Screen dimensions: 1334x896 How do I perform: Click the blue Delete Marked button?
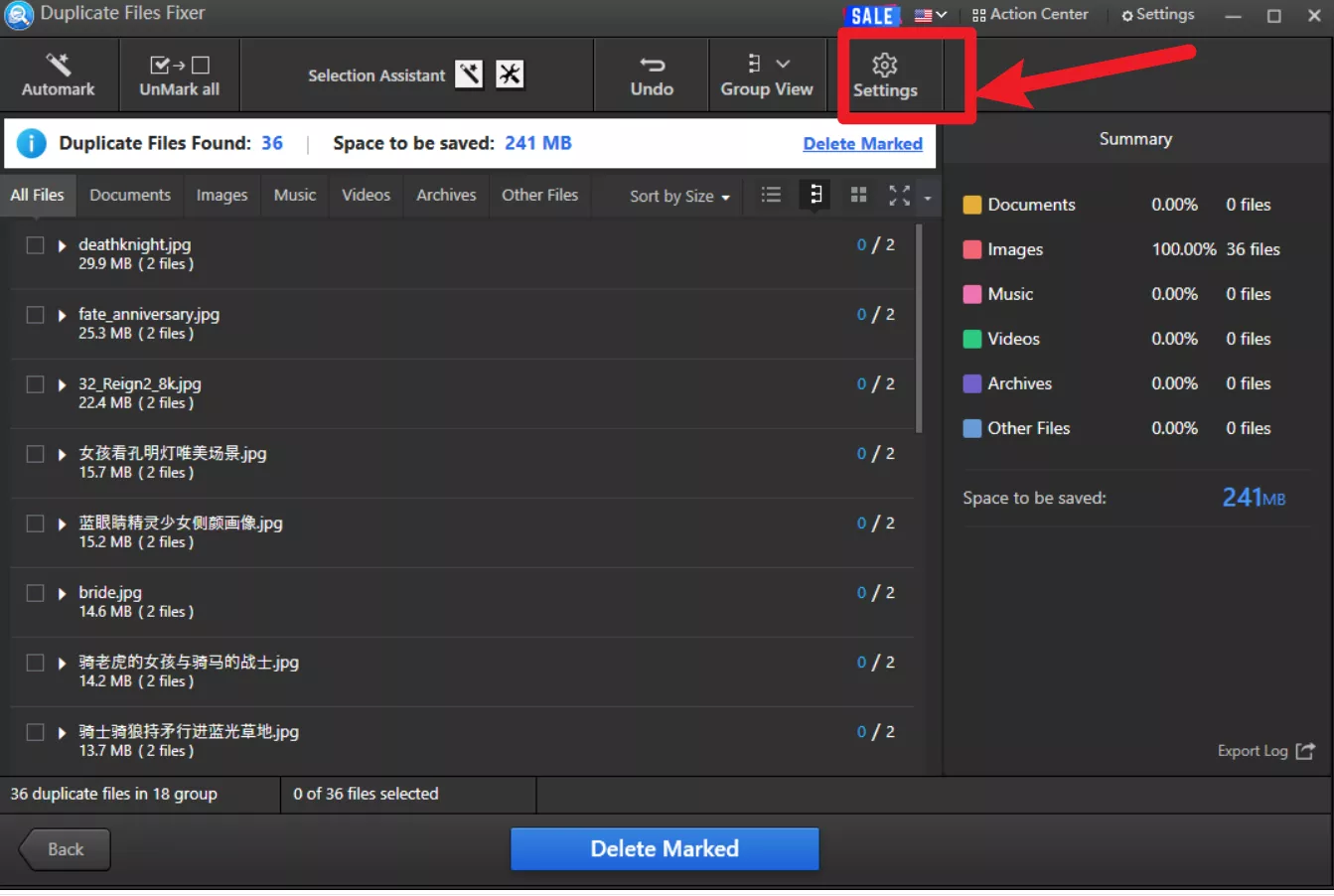[x=665, y=849]
